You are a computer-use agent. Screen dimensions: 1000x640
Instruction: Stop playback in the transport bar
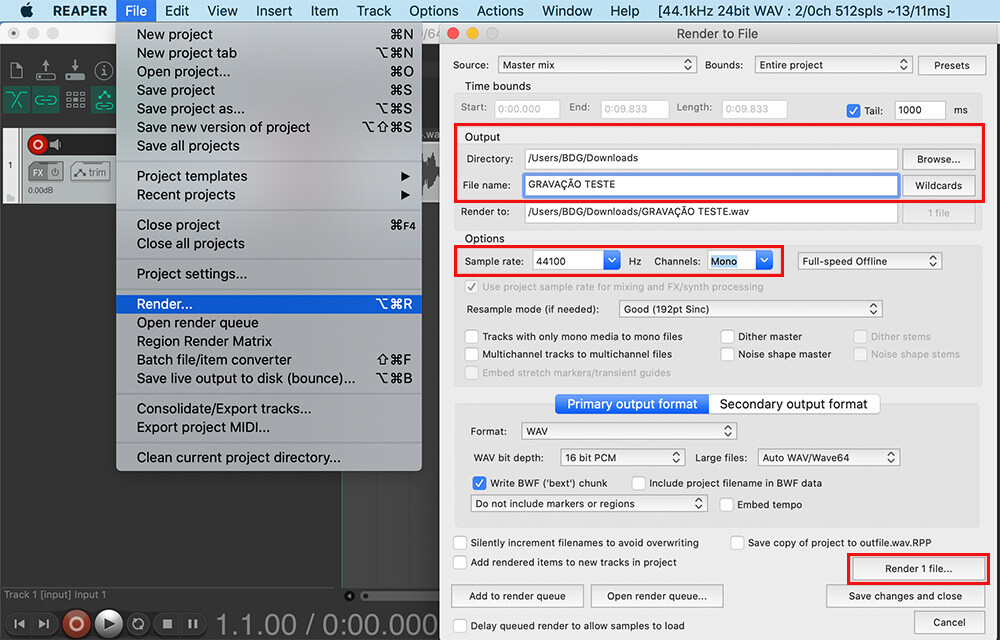click(167, 623)
